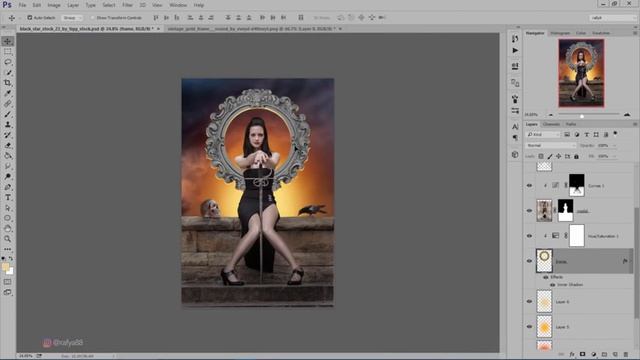Switch to vintage gold frame document tab

point(251,29)
